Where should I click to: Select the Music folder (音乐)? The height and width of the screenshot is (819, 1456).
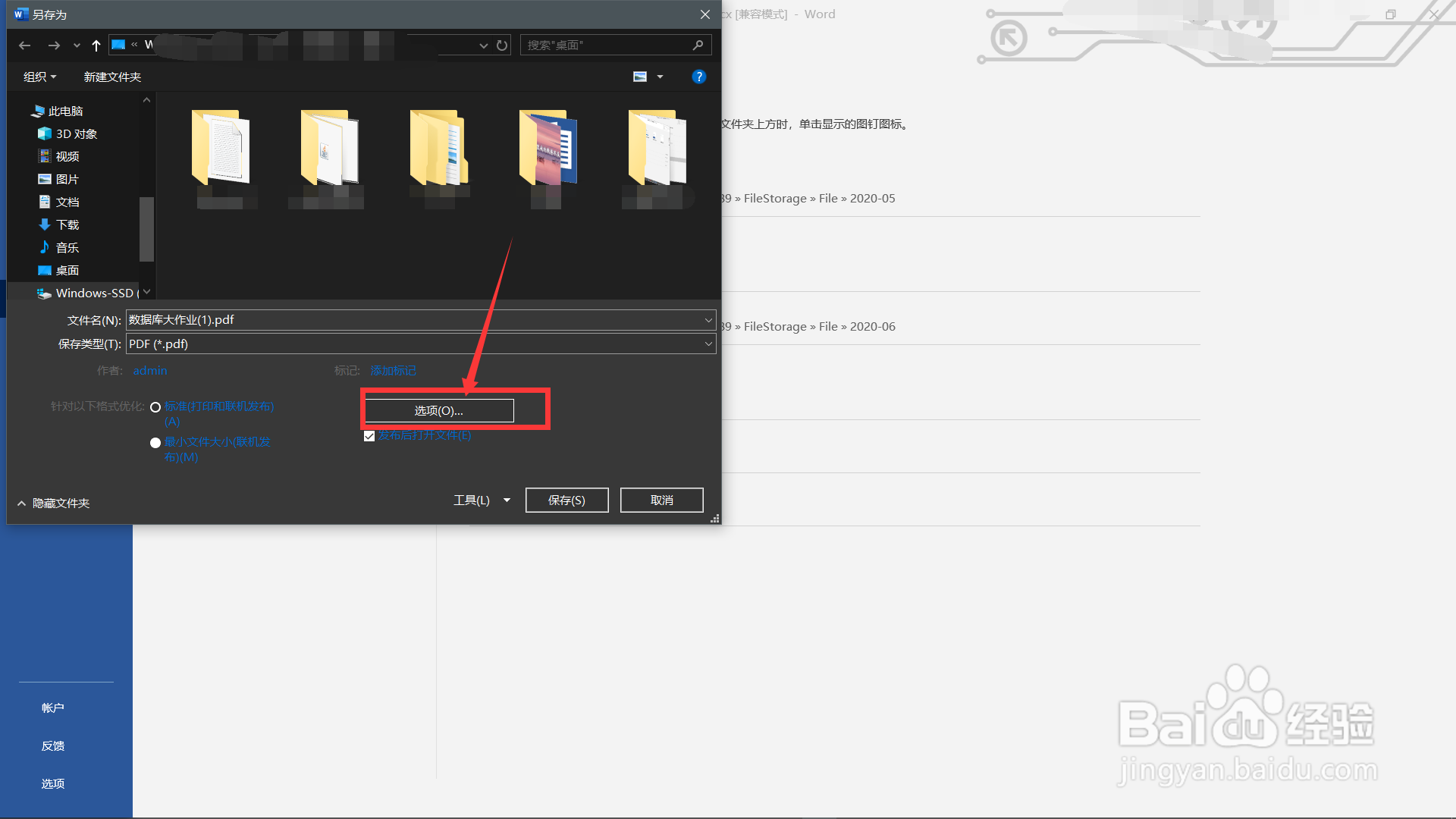pos(67,247)
